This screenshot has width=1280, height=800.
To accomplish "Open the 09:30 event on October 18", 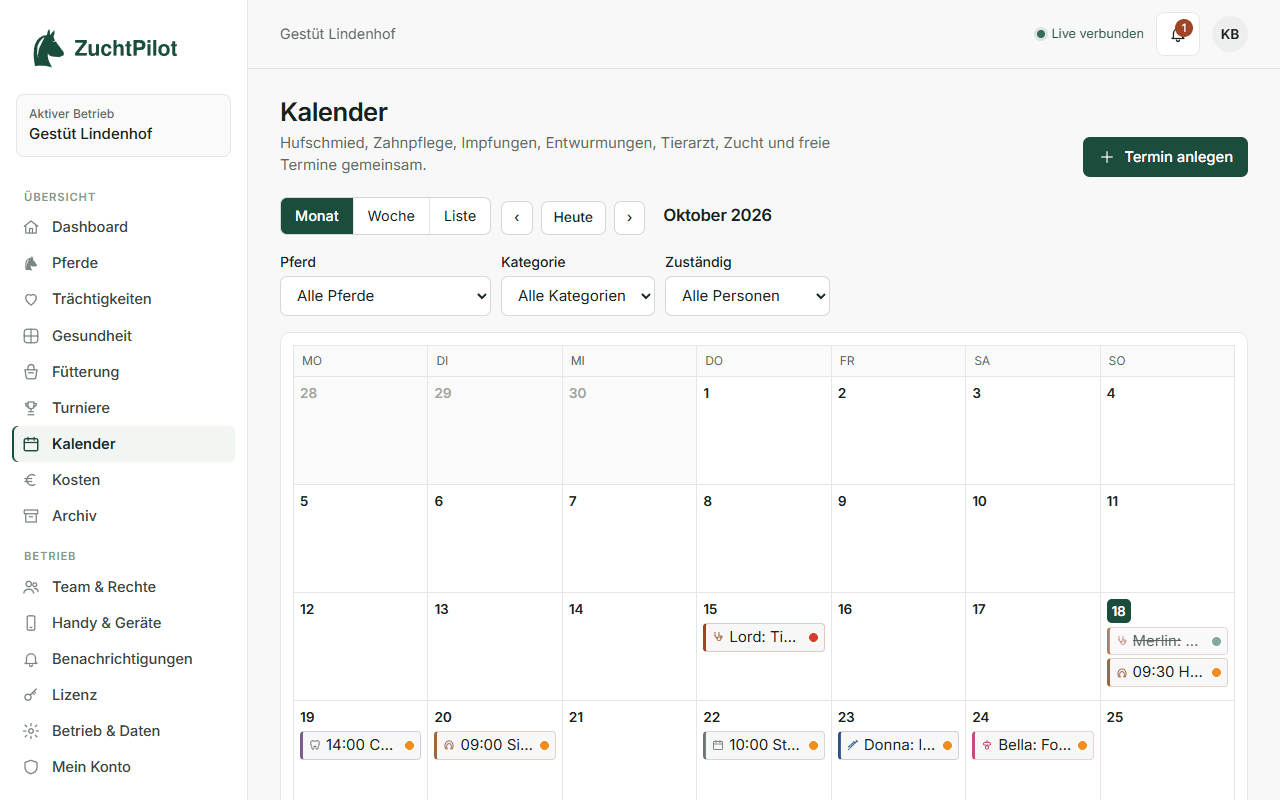I will pos(1167,672).
